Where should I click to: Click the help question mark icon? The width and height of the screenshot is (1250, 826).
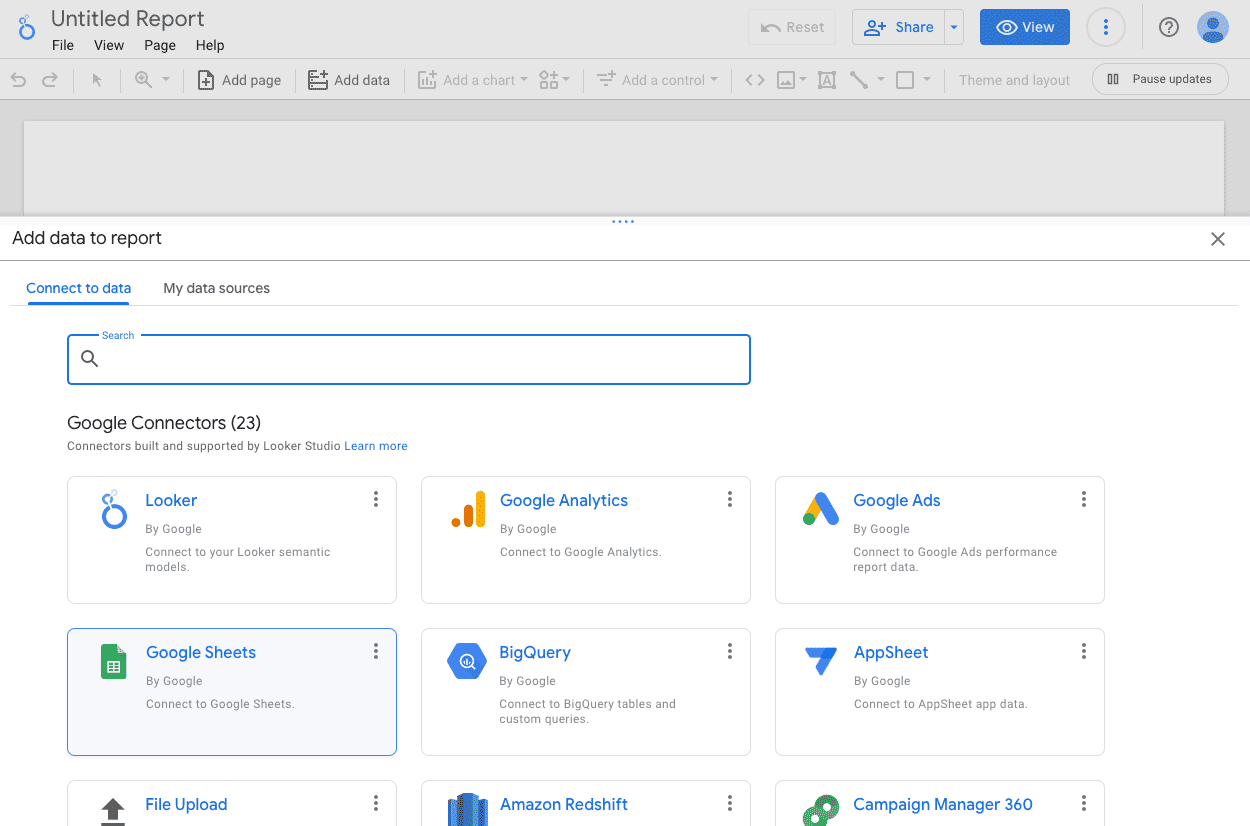pos(1169,27)
